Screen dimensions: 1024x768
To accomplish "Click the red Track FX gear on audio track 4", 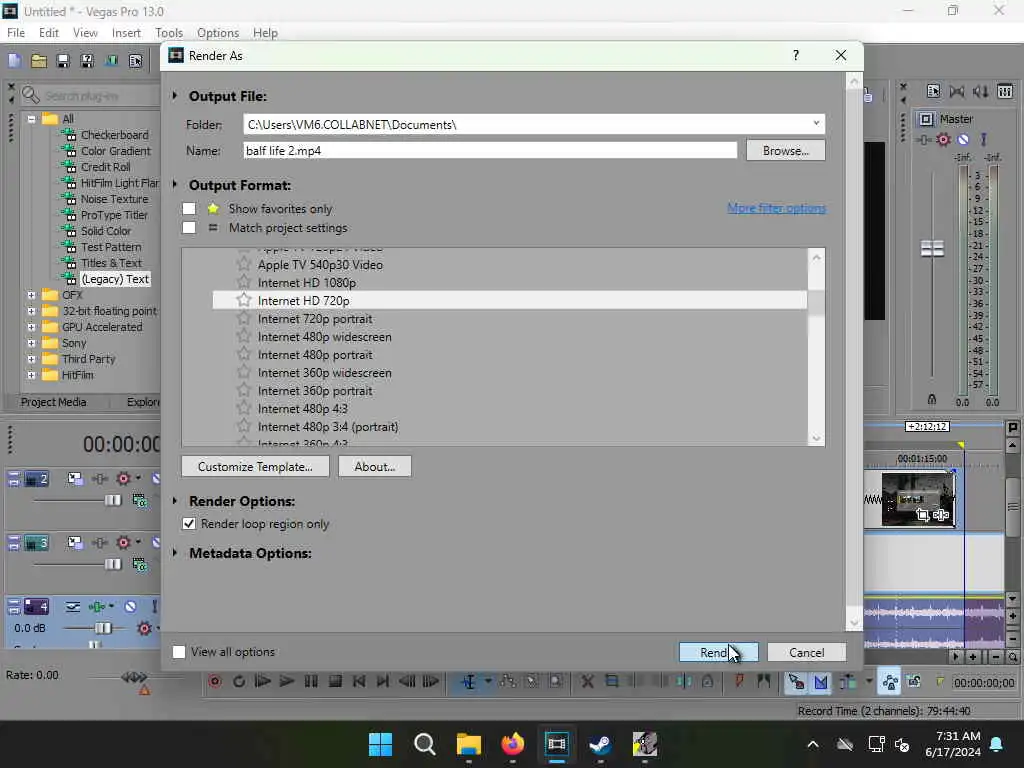I will [144, 628].
